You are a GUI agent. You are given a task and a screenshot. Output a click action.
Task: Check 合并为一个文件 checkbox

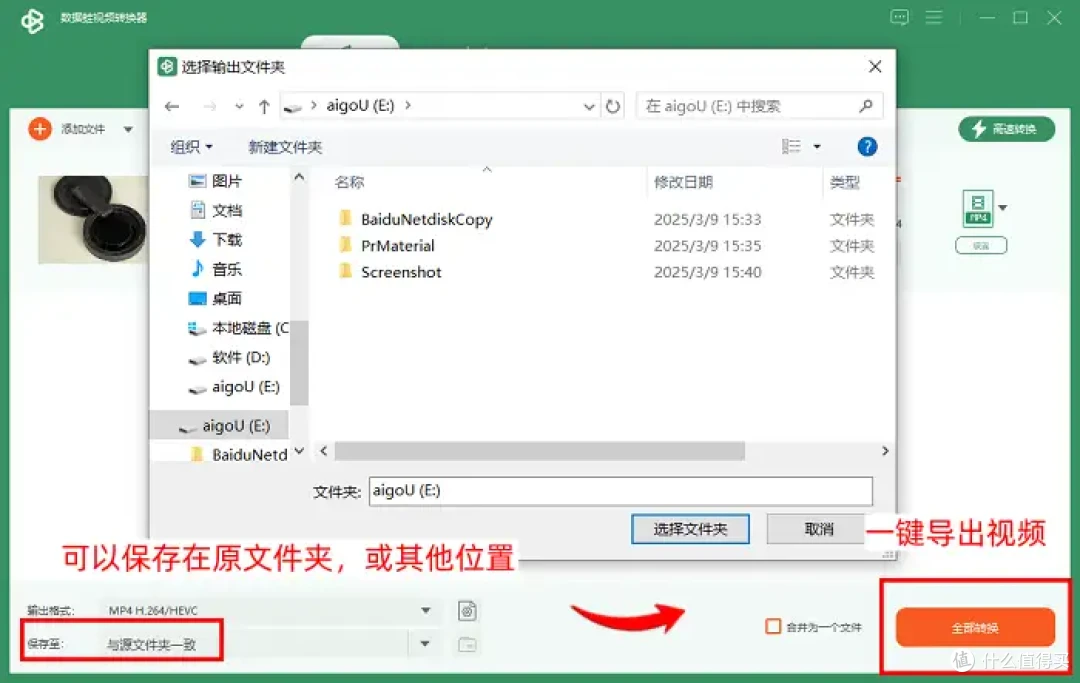[x=773, y=627]
